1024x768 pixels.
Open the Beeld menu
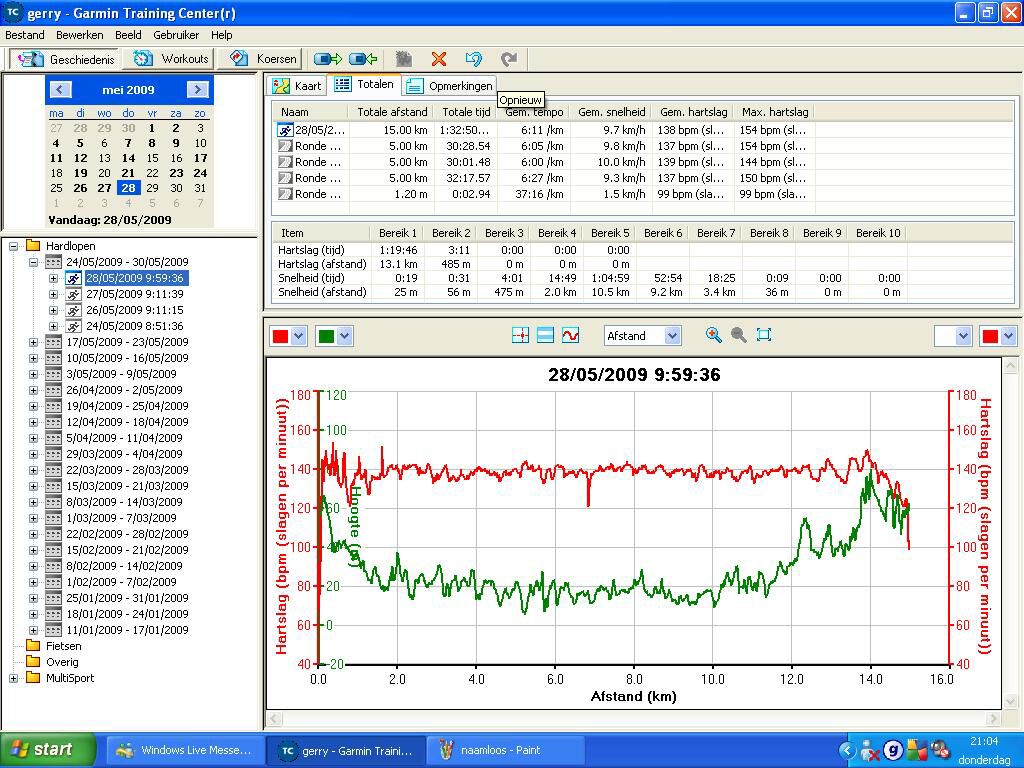128,35
